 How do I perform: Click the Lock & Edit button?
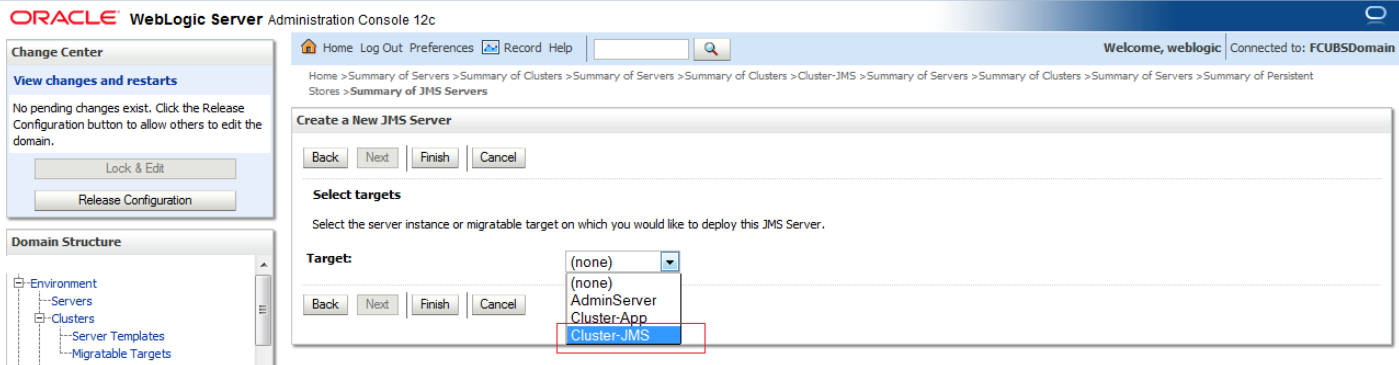tap(135, 169)
